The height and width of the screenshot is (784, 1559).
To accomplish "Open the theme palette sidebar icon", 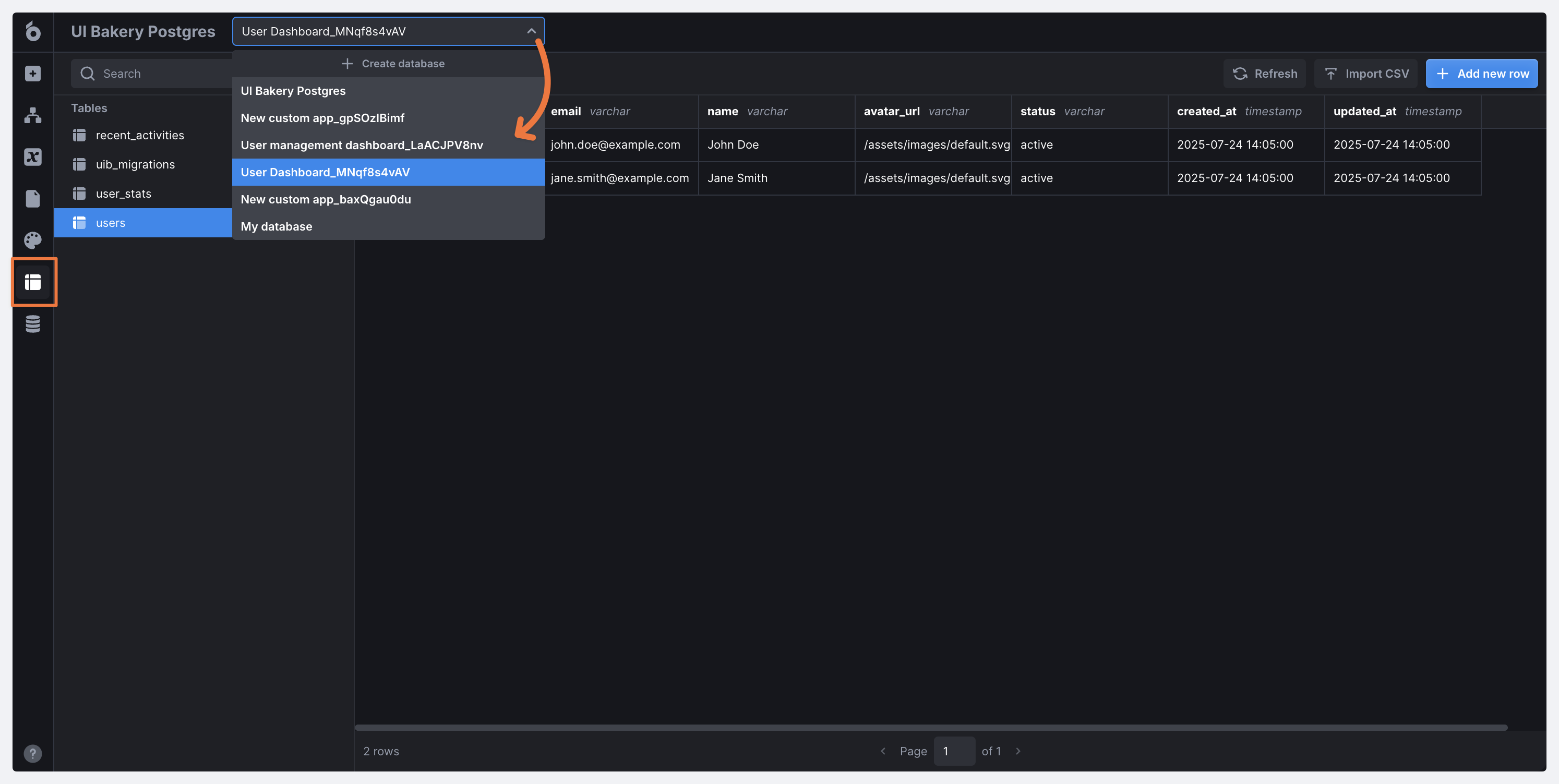I will [x=33, y=240].
